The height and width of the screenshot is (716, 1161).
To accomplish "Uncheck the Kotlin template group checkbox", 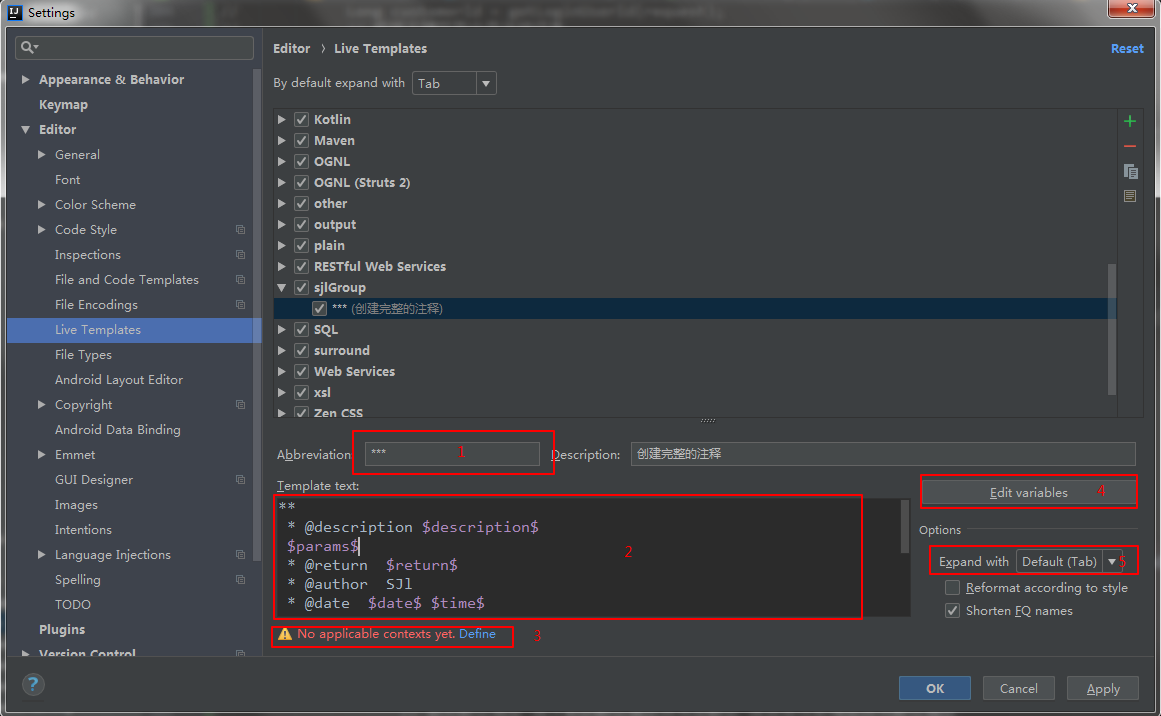I will (301, 119).
